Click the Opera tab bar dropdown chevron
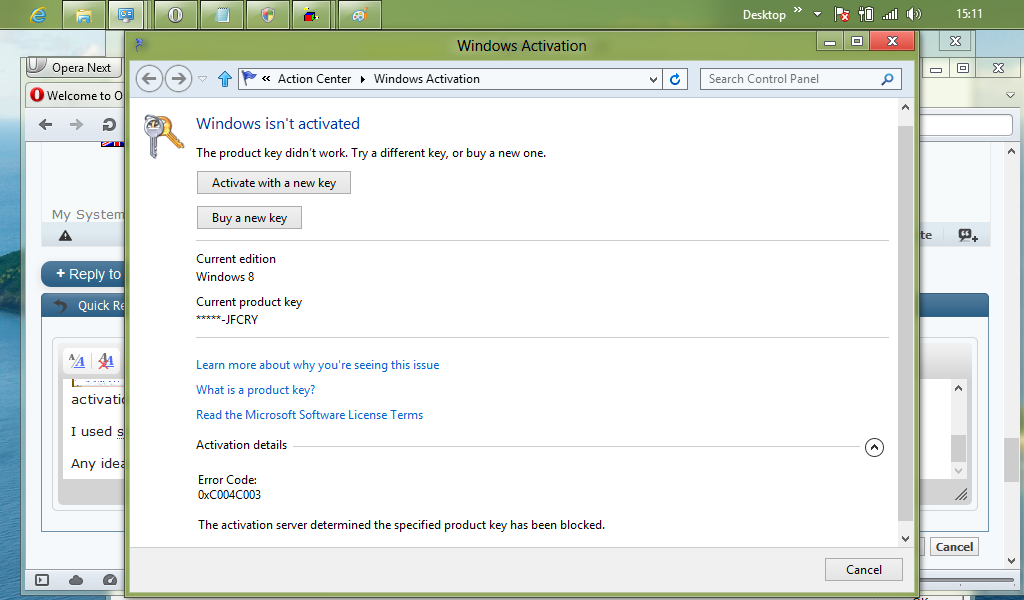 1010,95
